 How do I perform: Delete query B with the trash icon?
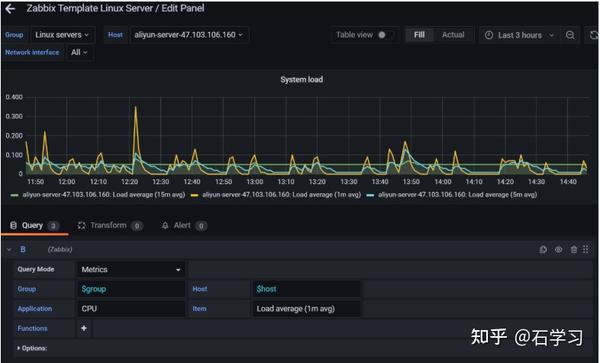574,250
